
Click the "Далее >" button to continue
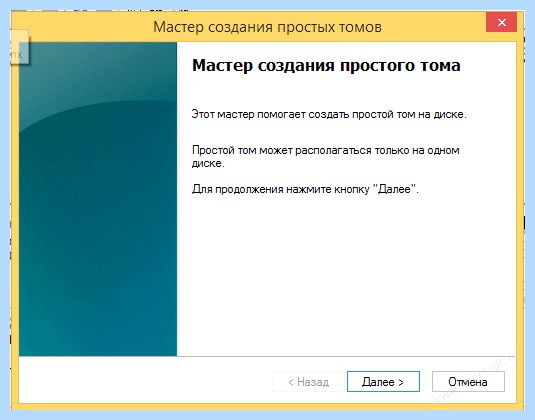click(x=383, y=381)
